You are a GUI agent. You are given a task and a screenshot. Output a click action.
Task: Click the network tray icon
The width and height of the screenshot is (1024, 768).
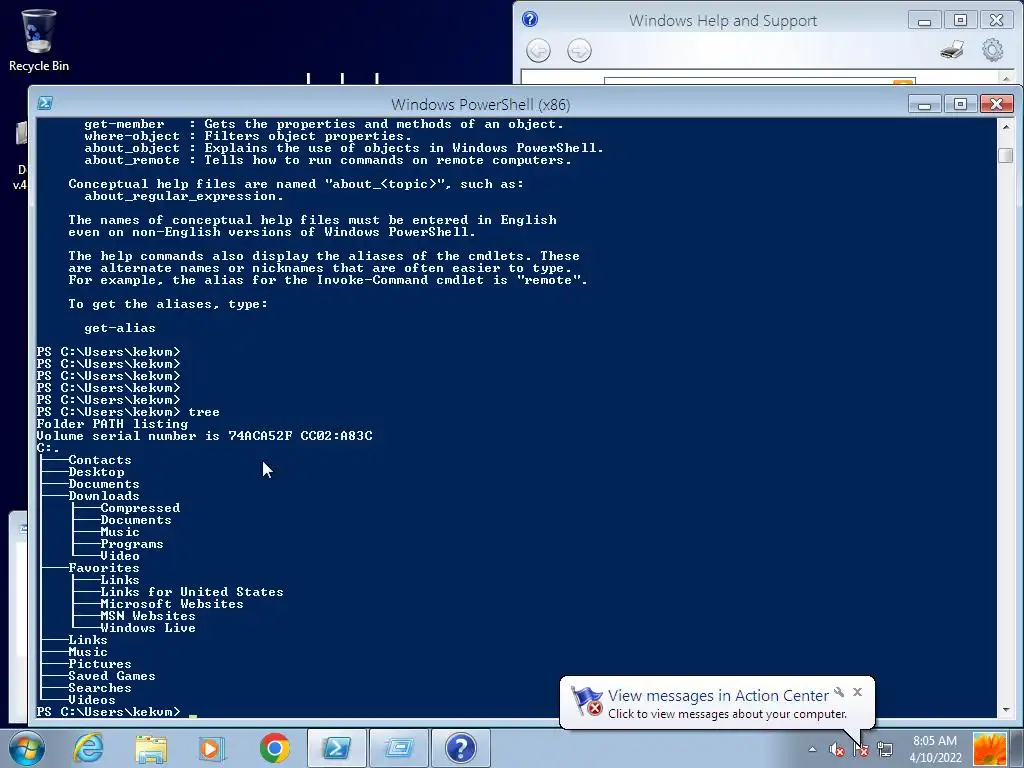coord(885,749)
